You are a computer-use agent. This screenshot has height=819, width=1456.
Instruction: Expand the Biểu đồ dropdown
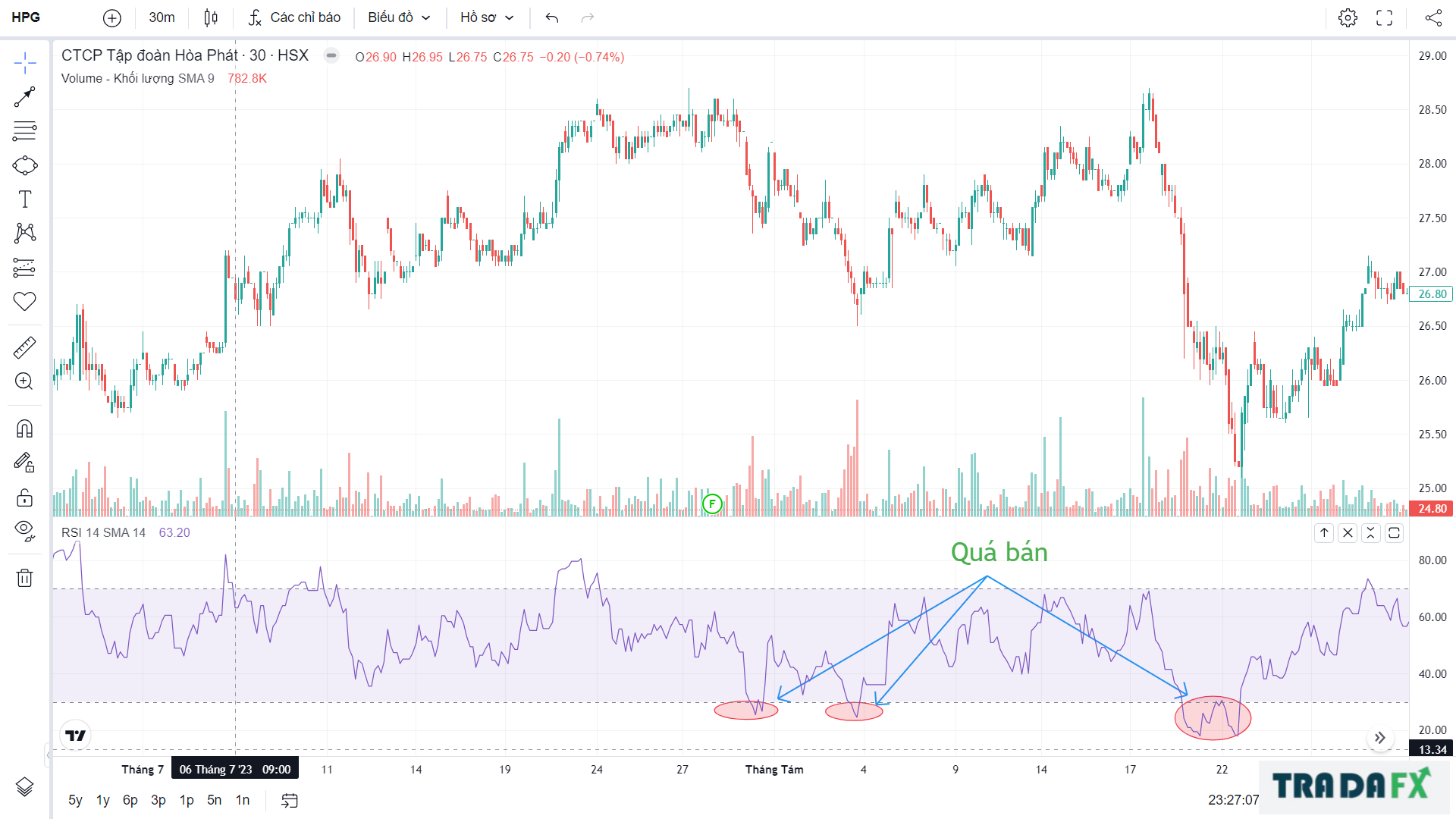click(399, 17)
